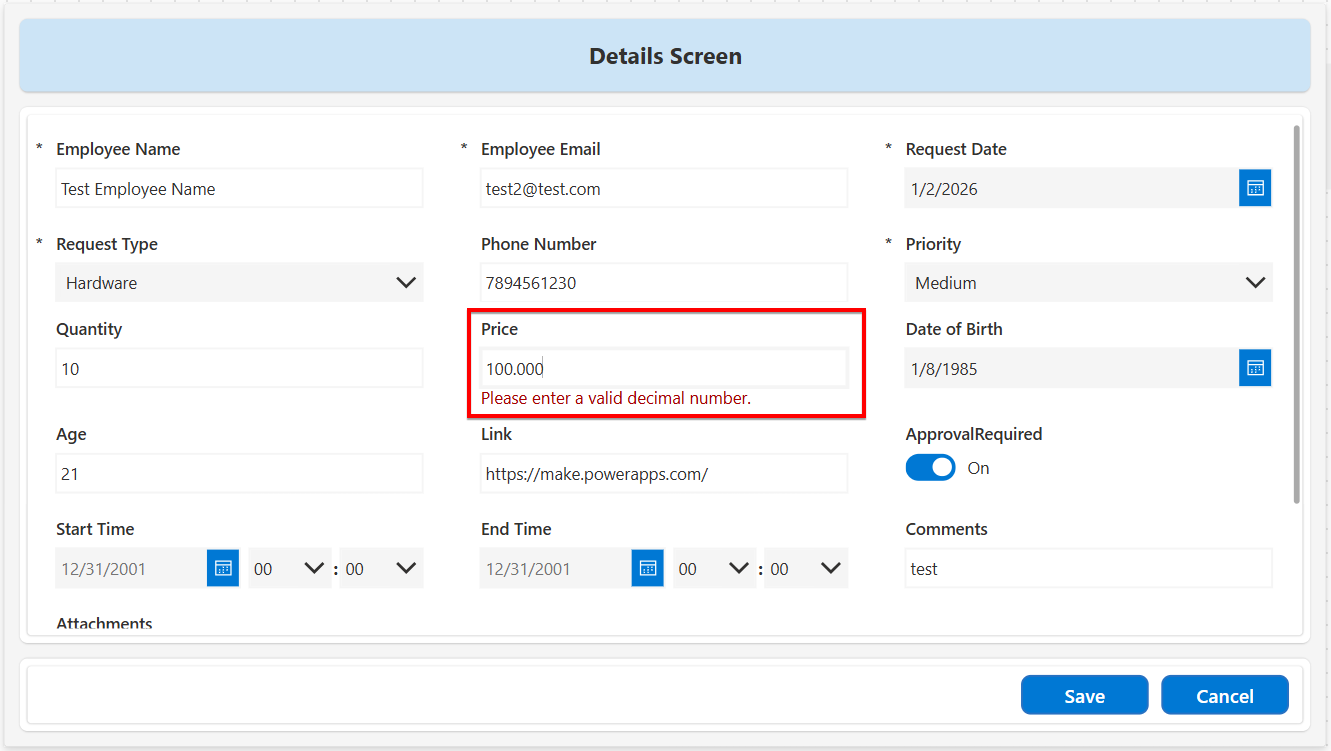Open the Start Time hour dropdown
Screen dimensions: 1331x751
289,568
